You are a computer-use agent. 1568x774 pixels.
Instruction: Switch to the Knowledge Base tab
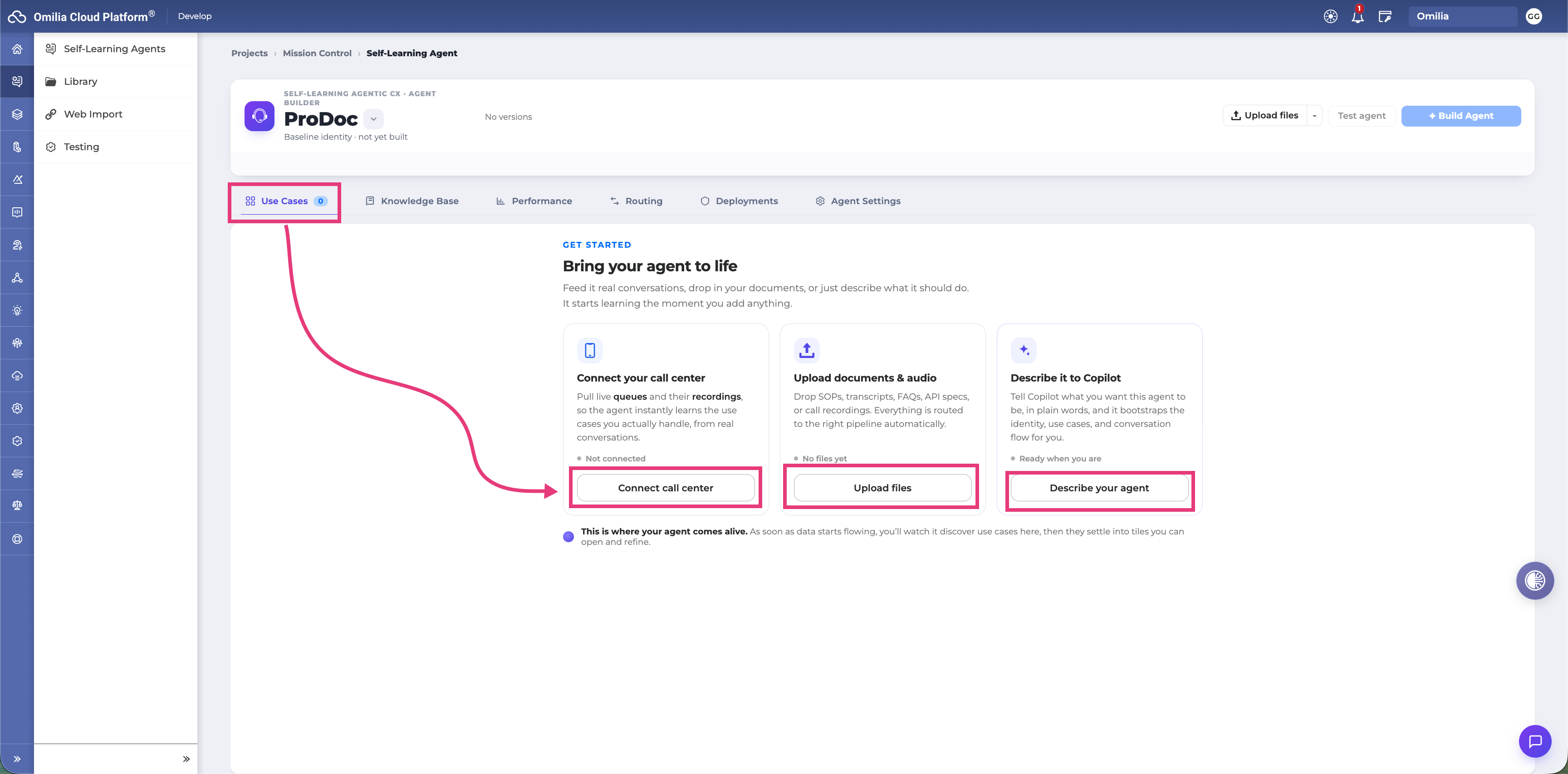[x=412, y=201]
